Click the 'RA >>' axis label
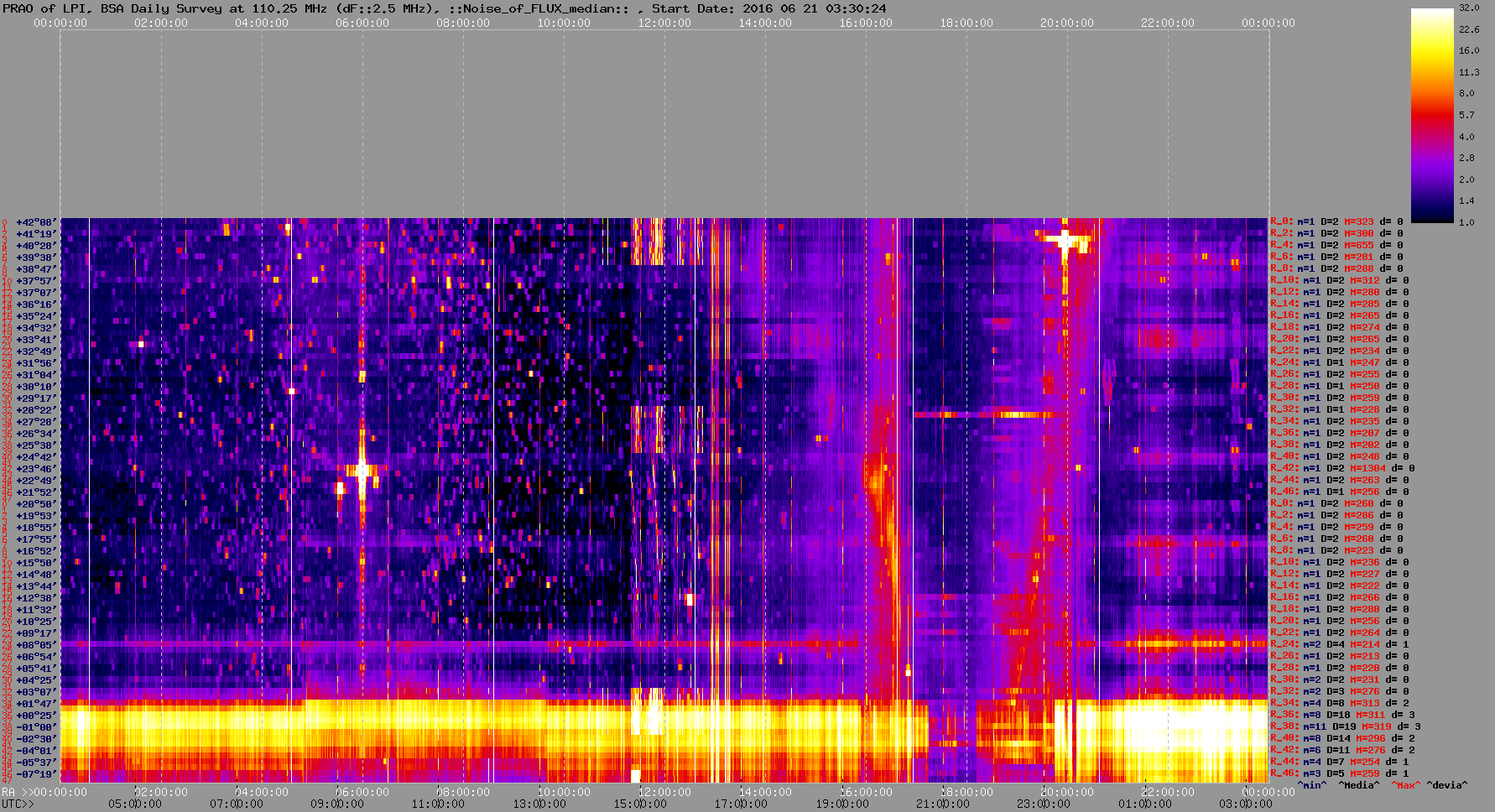This screenshot has height=812, width=1495. tap(16, 792)
